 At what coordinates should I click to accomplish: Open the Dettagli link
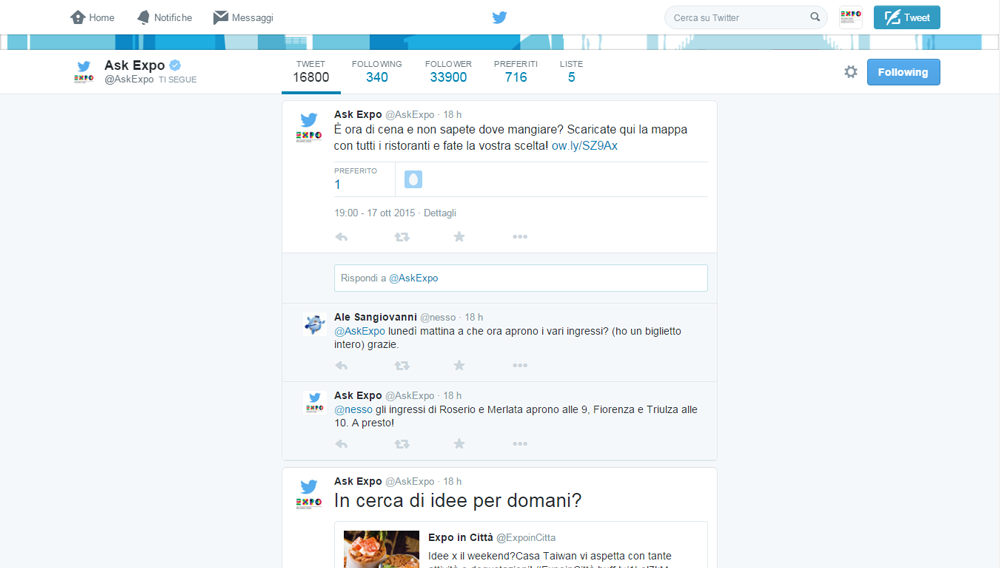pos(440,213)
